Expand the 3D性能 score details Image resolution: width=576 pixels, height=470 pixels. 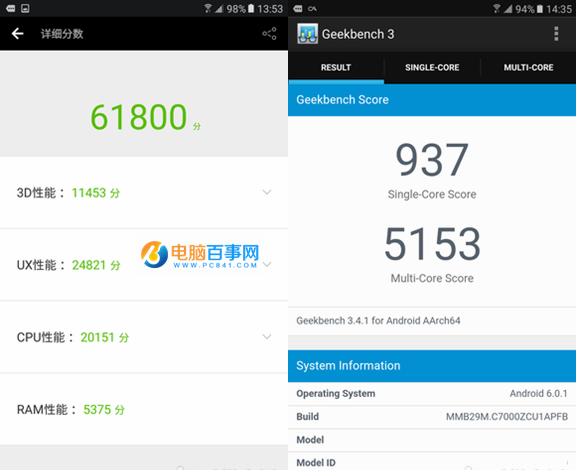click(x=267, y=192)
